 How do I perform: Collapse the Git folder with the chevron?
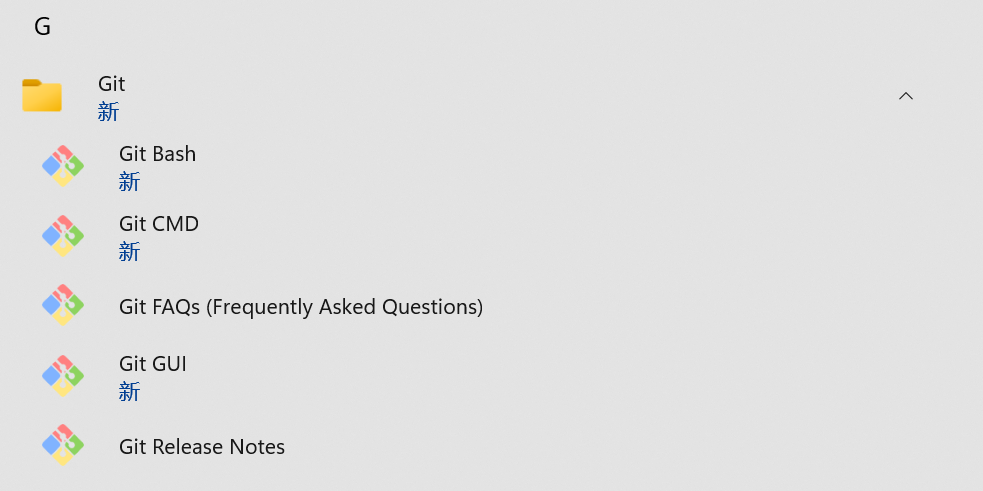(906, 96)
